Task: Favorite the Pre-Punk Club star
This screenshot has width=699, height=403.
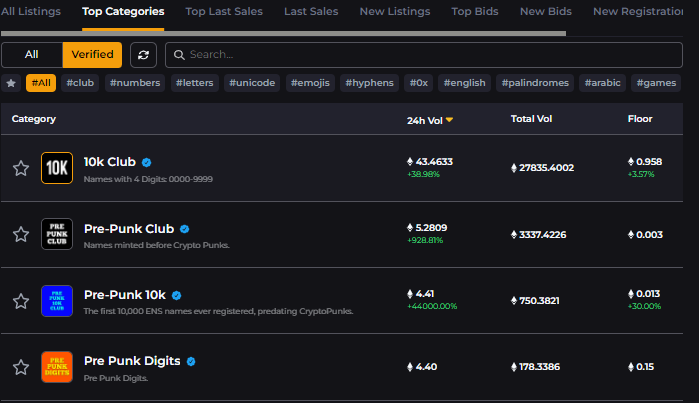Action: [x=21, y=234]
